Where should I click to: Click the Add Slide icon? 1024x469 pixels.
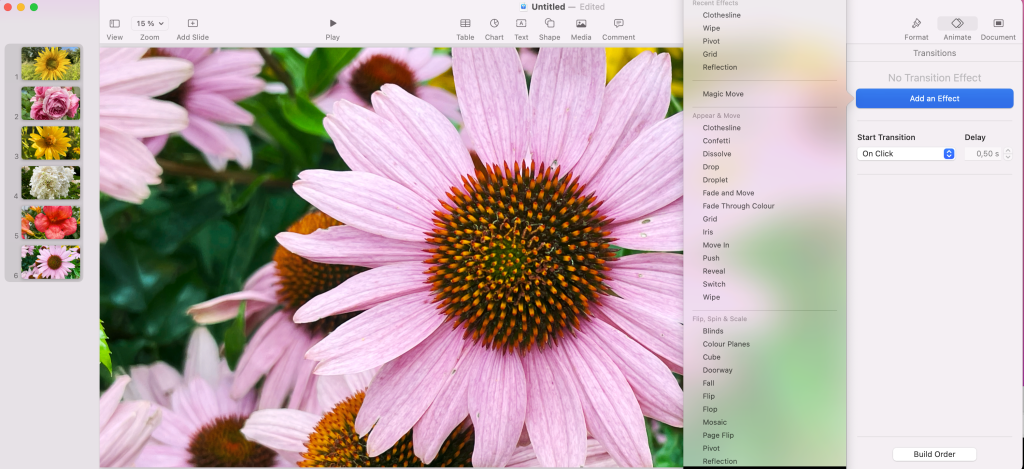click(x=193, y=24)
